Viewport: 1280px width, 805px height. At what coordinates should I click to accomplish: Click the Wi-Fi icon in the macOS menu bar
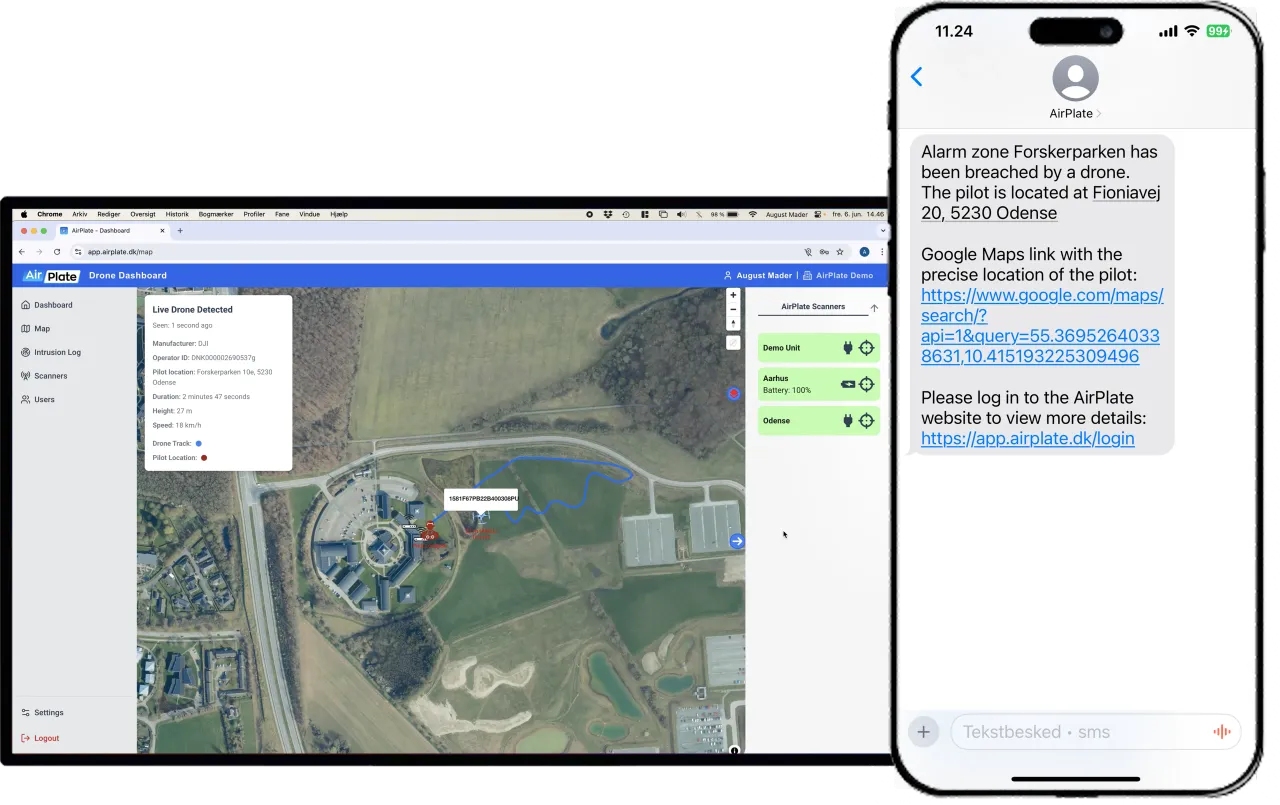[x=753, y=214]
